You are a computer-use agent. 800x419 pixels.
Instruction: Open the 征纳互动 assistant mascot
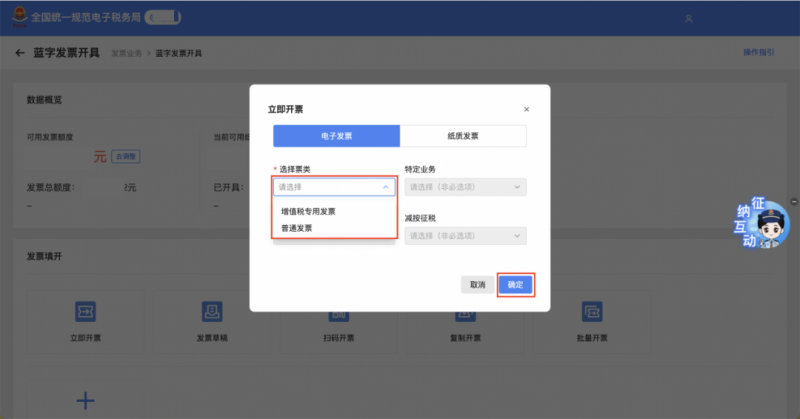point(761,224)
